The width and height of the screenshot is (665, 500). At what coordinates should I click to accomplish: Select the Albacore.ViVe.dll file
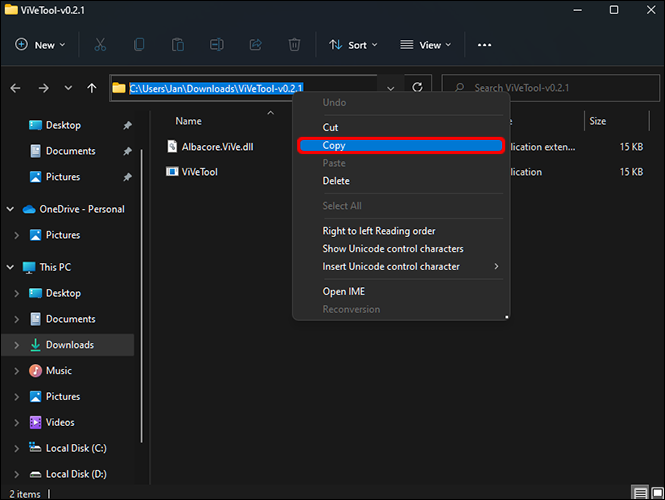(218, 146)
